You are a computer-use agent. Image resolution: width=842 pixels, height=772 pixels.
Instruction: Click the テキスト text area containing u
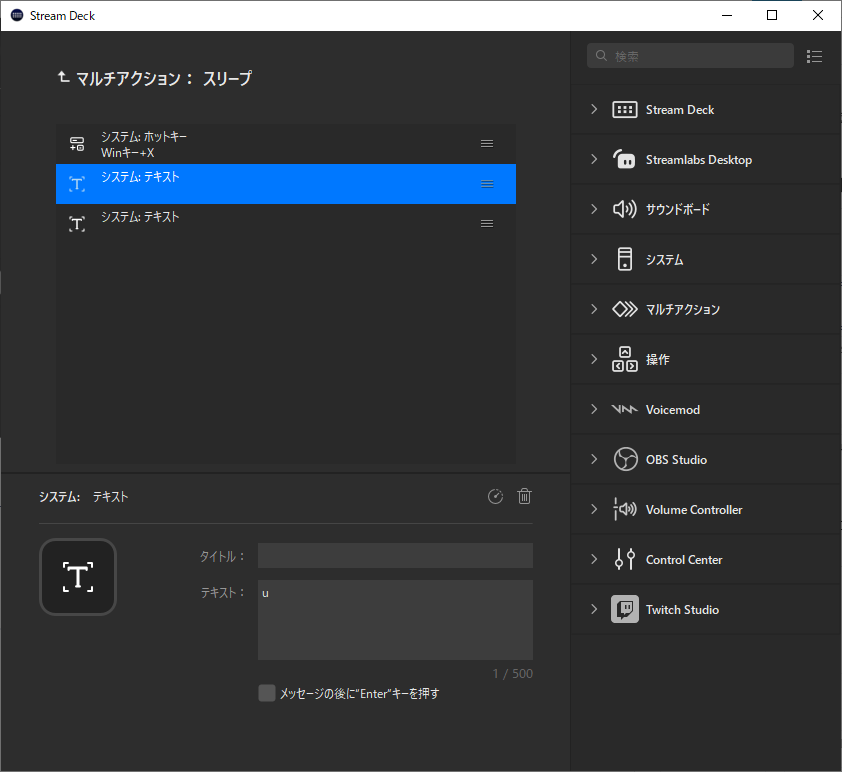click(395, 620)
